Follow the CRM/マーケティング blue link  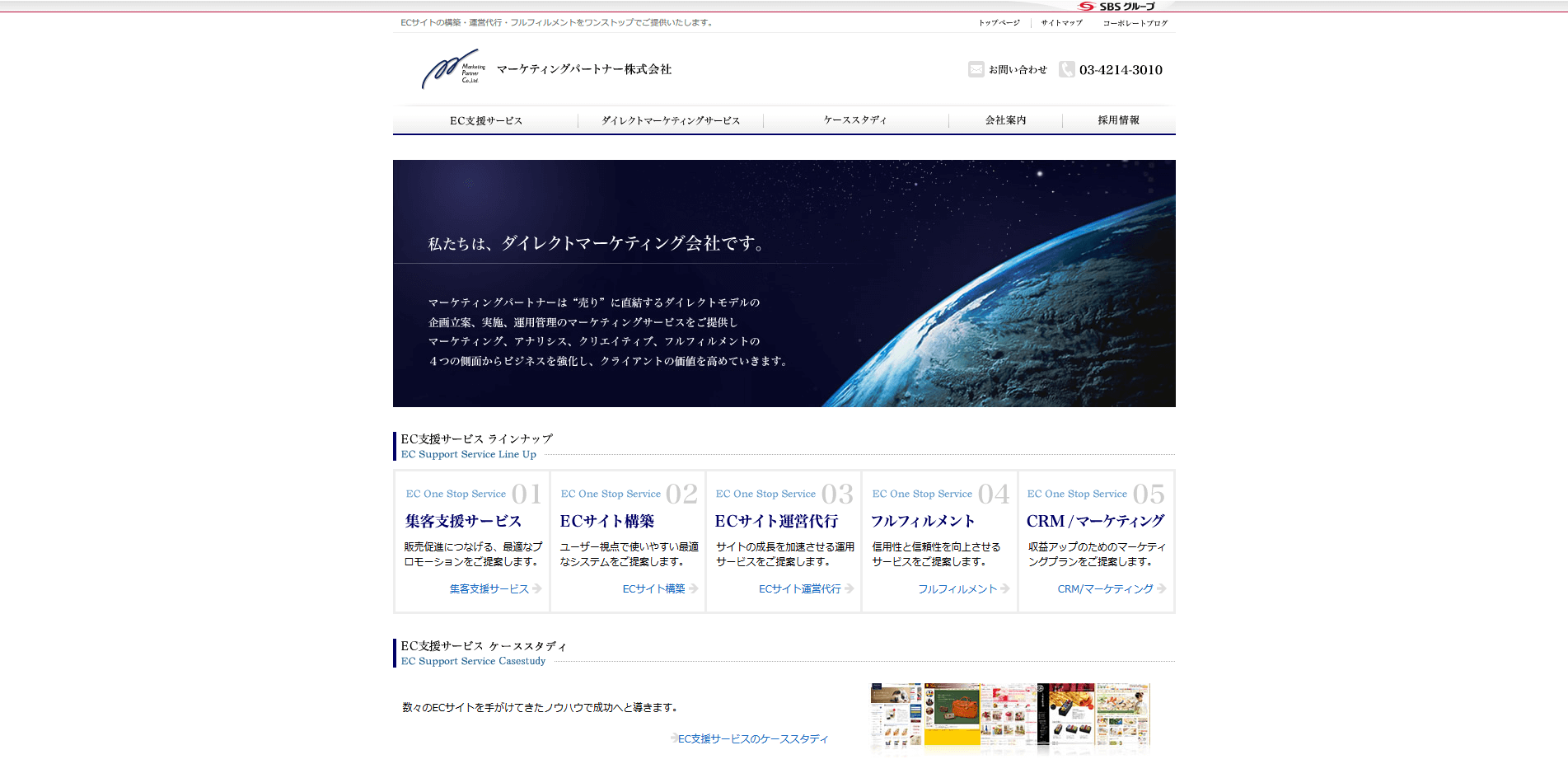pos(1105,588)
